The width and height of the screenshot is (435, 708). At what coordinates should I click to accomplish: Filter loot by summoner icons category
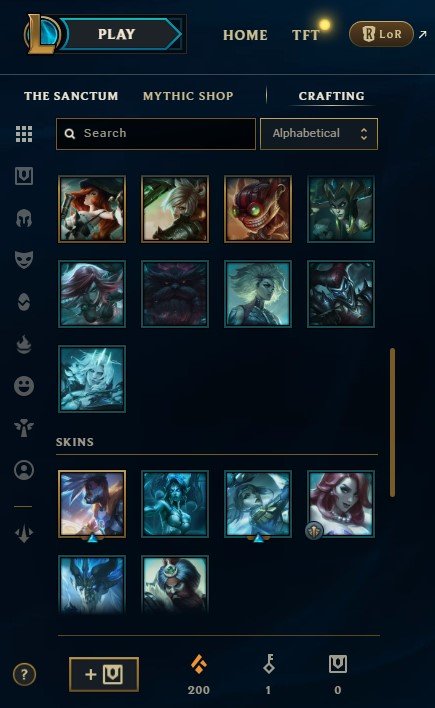coord(24,470)
